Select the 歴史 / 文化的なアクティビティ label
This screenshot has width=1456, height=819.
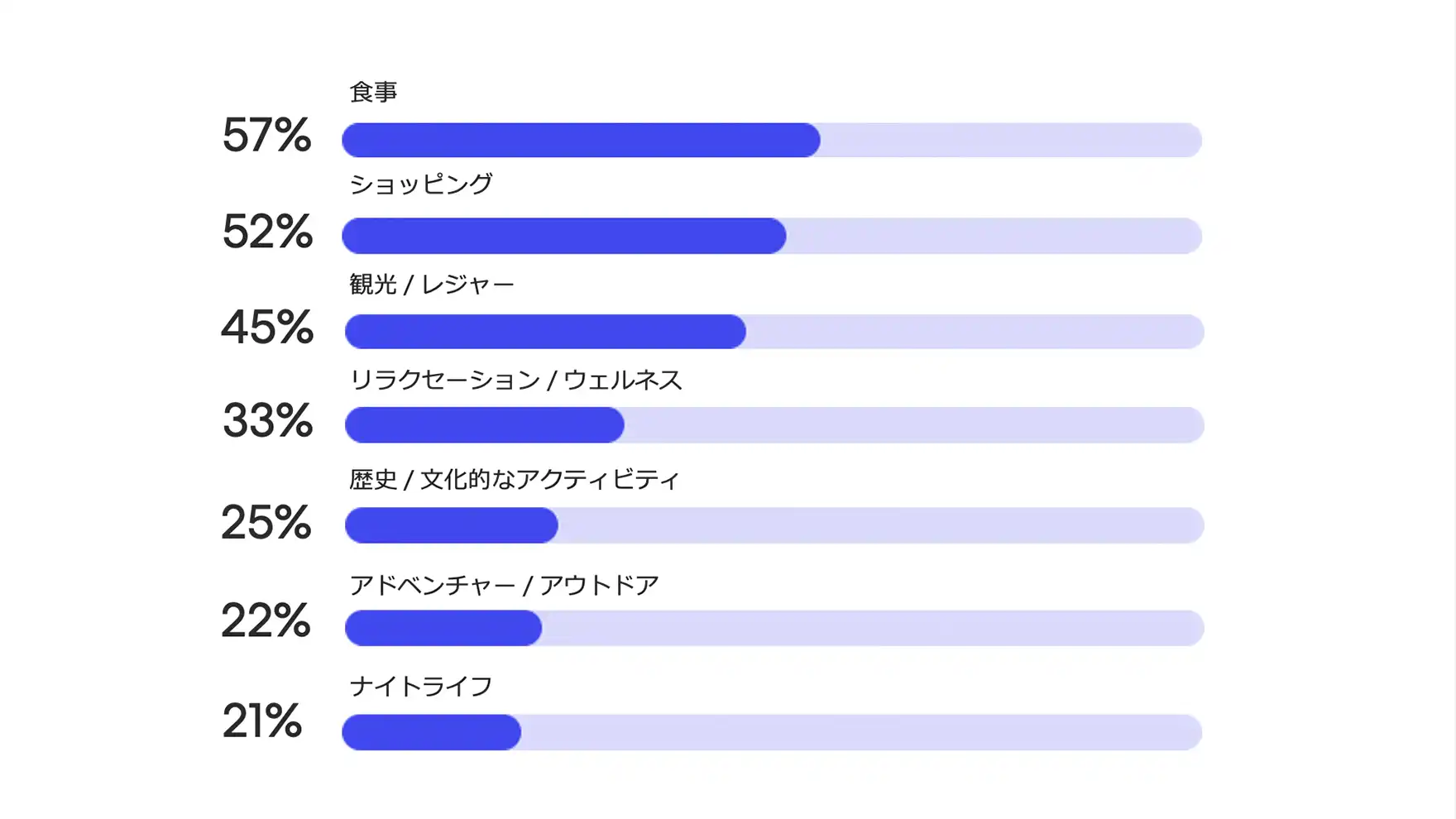pyautogui.click(x=514, y=480)
